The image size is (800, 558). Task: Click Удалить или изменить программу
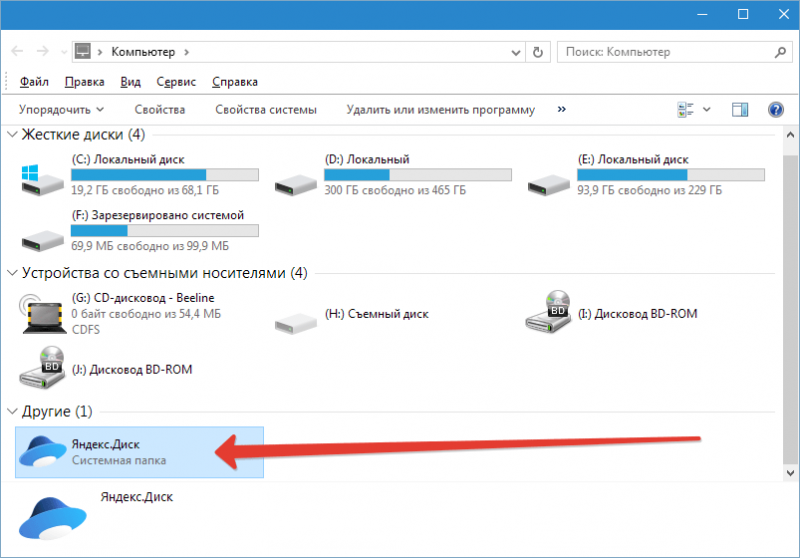coord(441,110)
